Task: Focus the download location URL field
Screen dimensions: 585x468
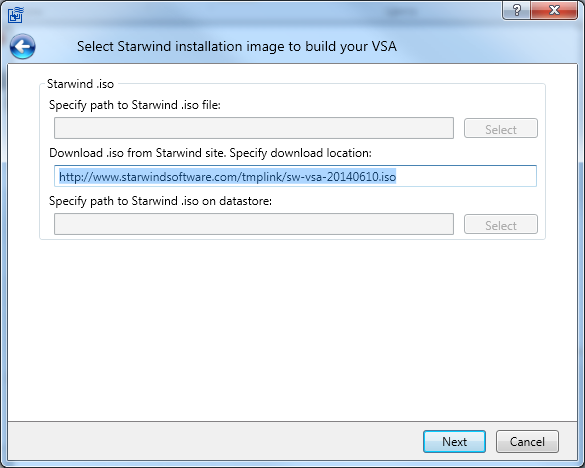Action: point(295,176)
